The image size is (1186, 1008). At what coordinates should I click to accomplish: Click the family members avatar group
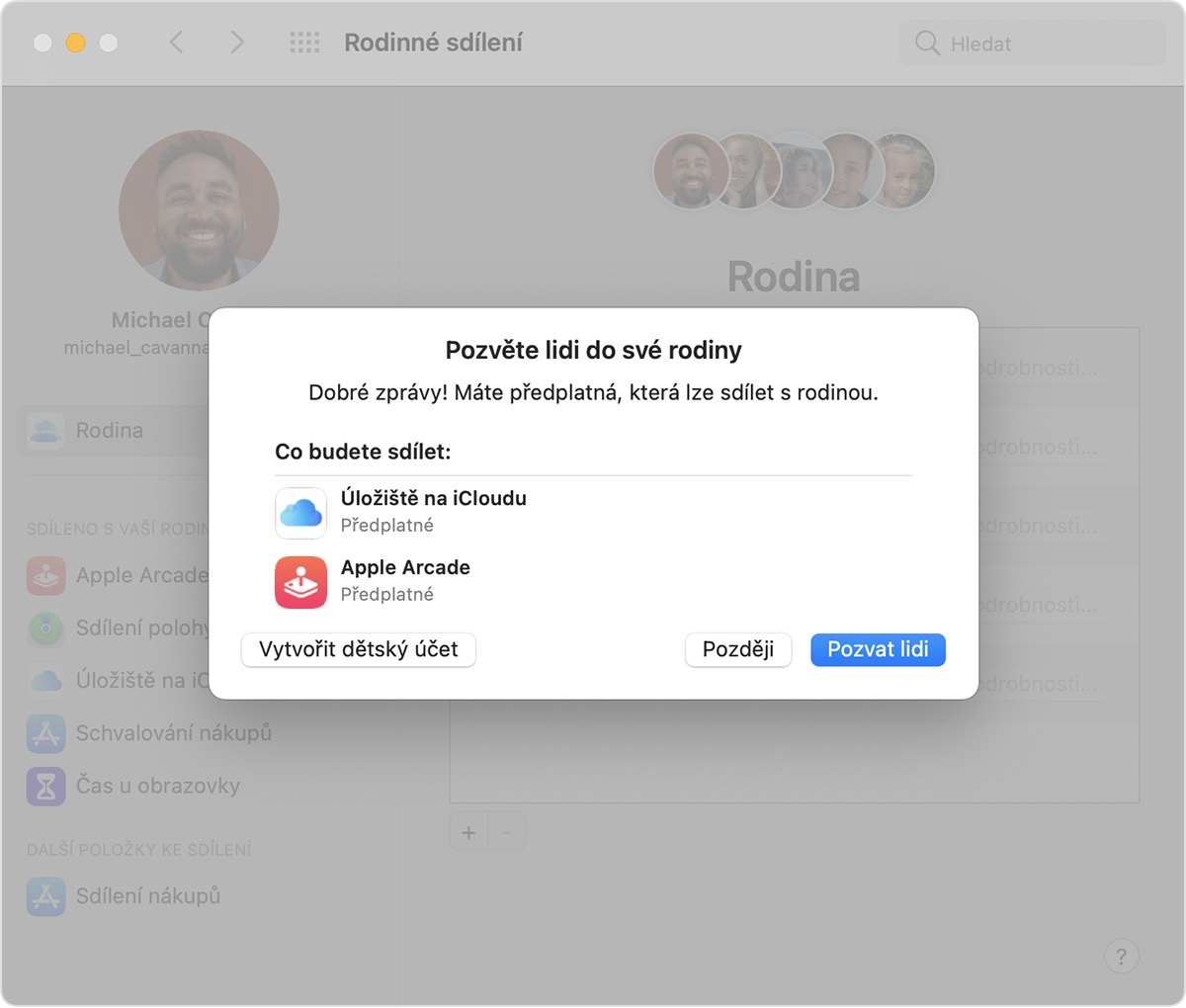pyautogui.click(x=794, y=171)
